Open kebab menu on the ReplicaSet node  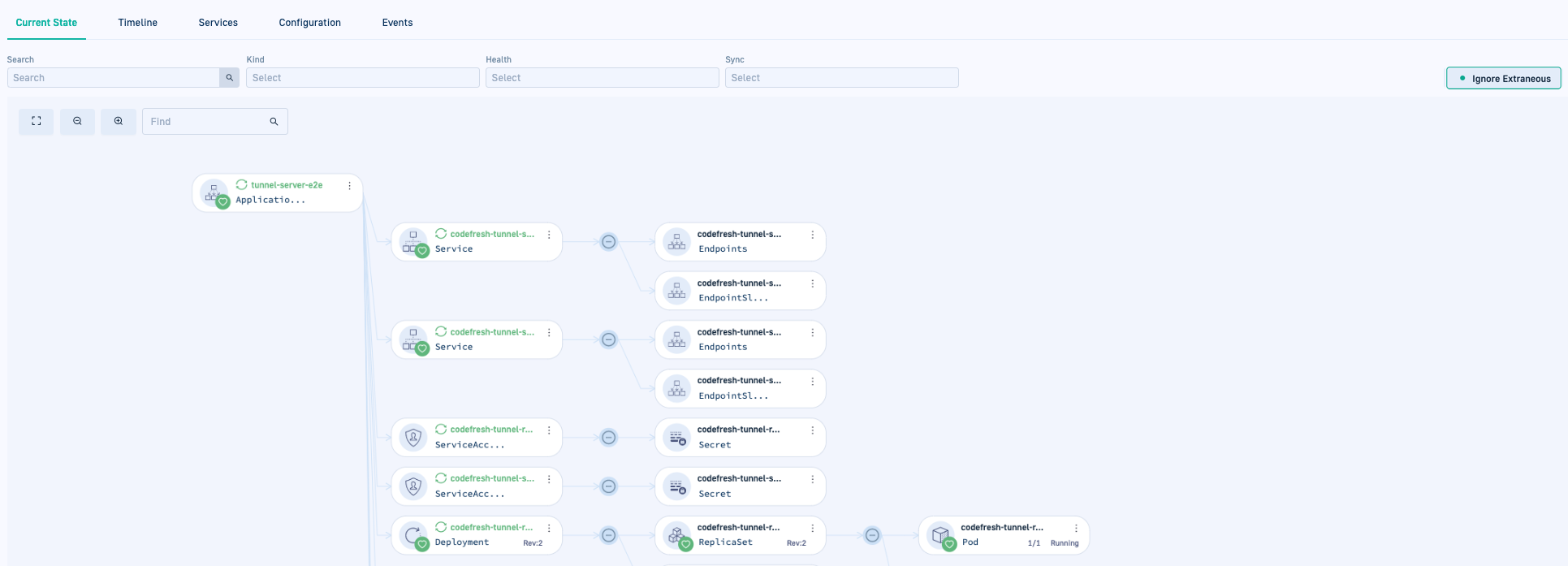pos(812,528)
